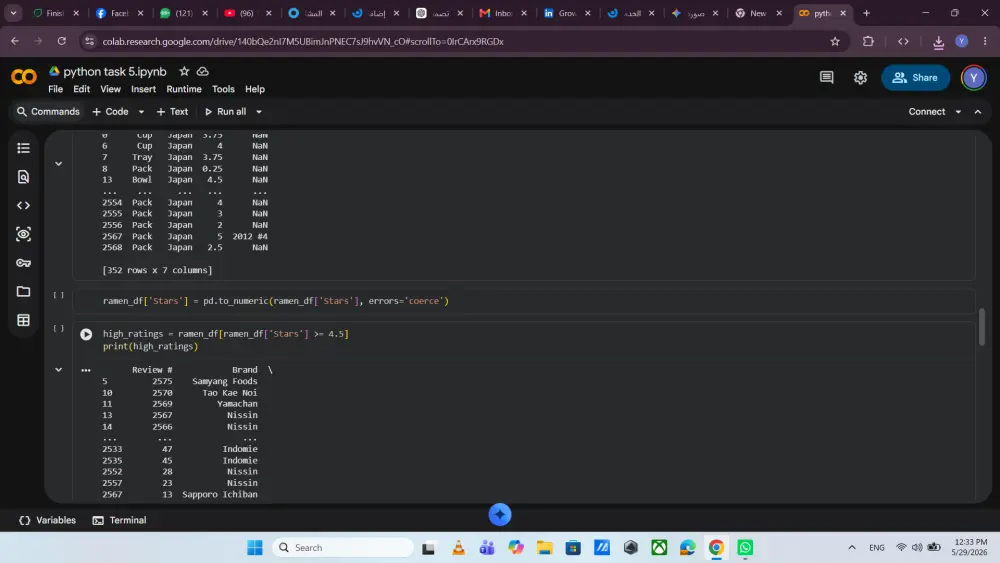1000x563 pixels.
Task: Open the tab search dropdown
Action: [x=13, y=13]
